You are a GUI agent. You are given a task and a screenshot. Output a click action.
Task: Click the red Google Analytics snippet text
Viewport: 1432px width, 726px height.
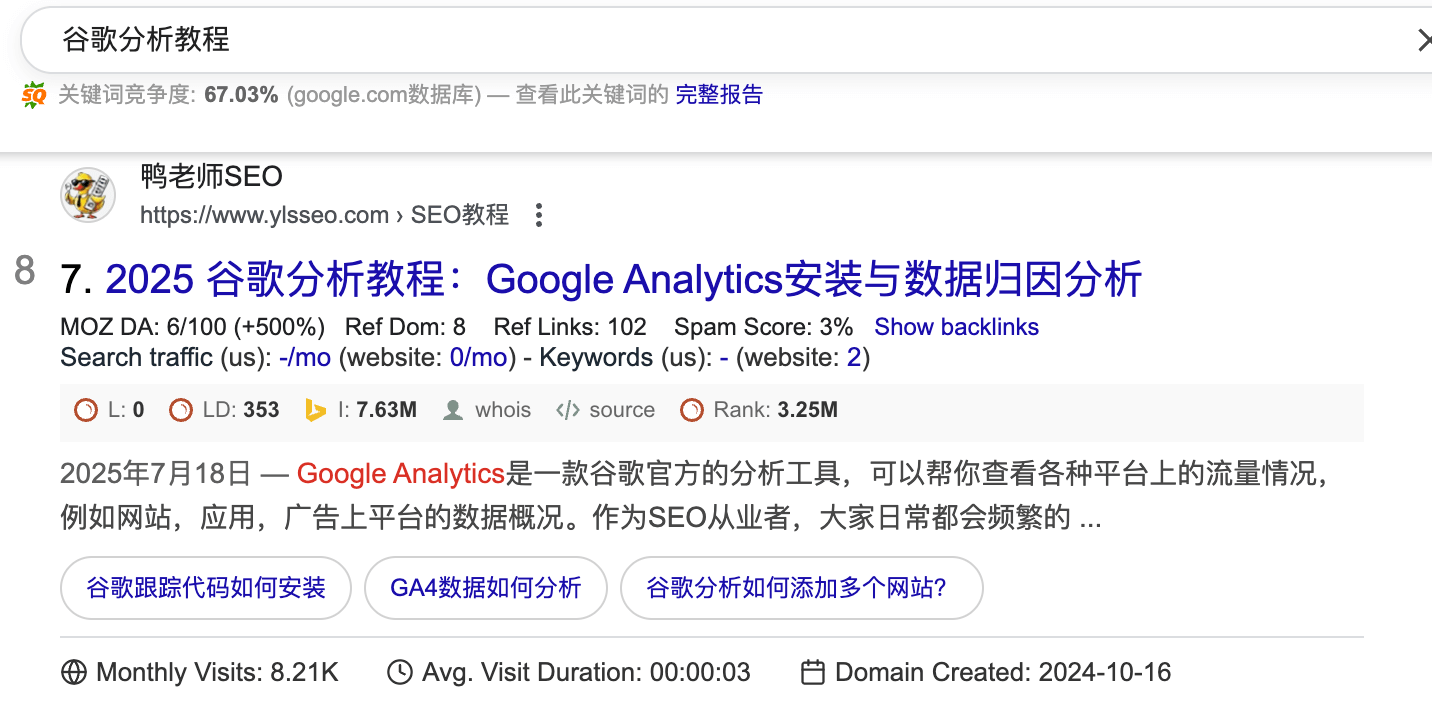[401, 473]
